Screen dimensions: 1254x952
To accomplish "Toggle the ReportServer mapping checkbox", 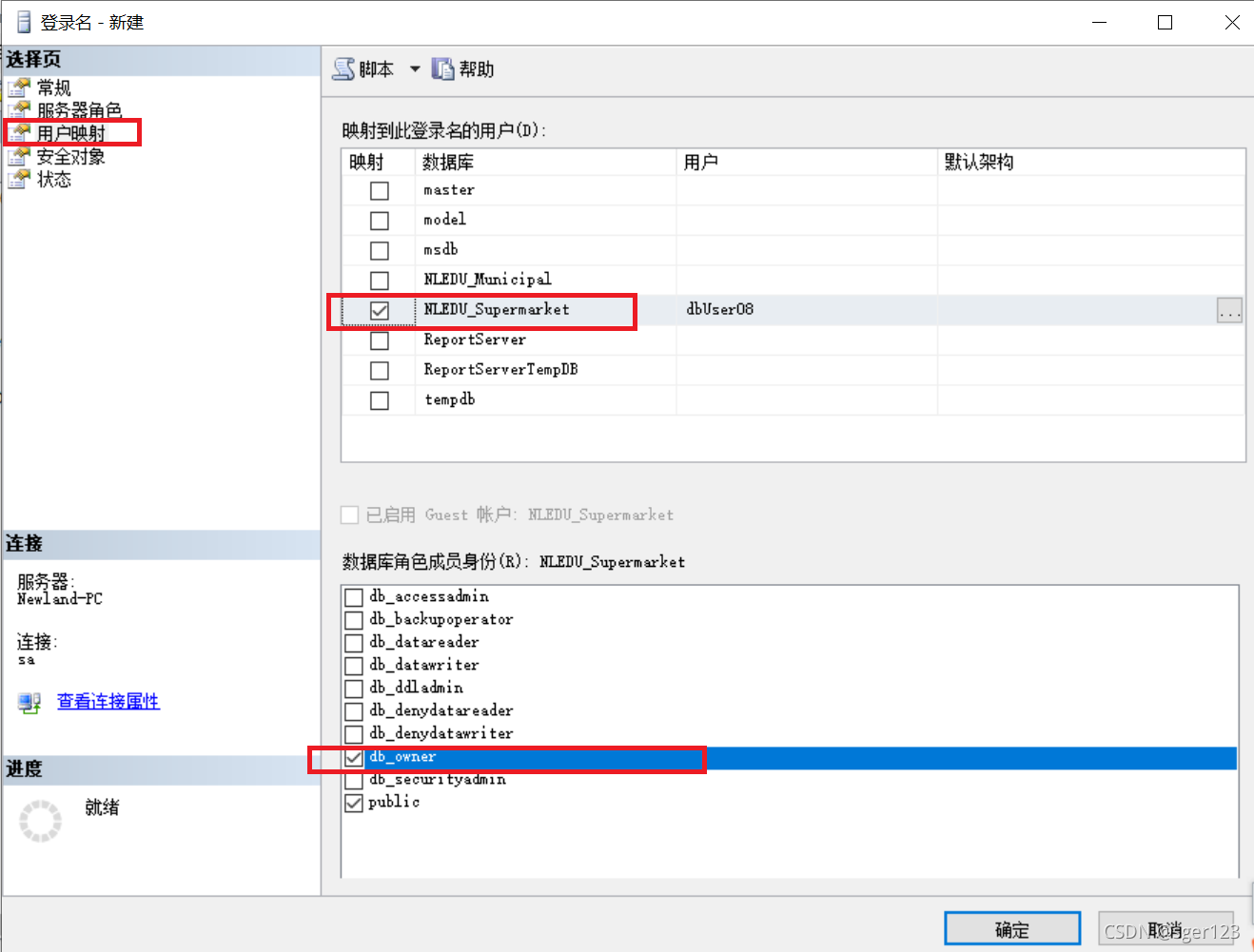I will click(x=380, y=340).
